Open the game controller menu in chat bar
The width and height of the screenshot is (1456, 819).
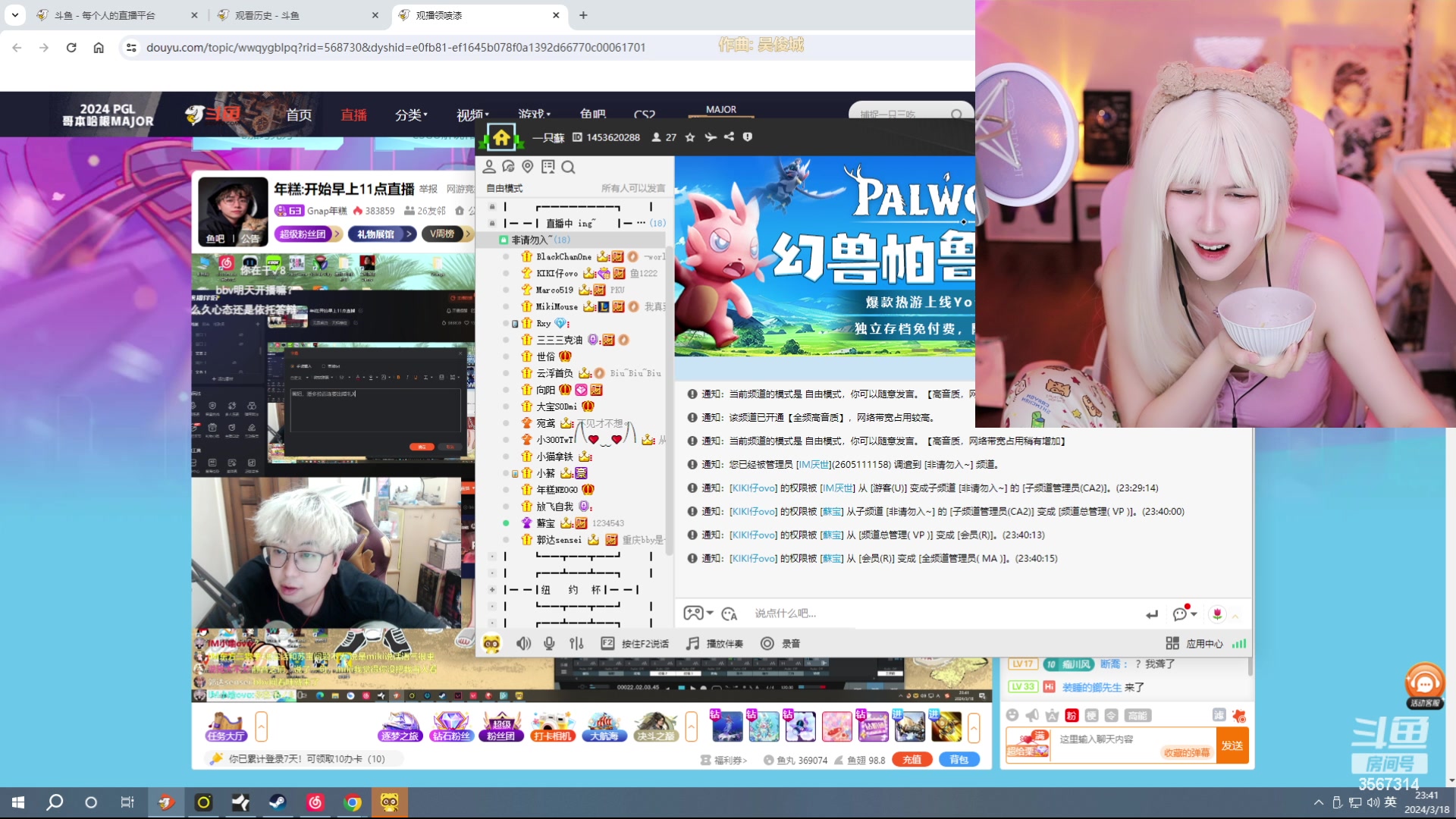point(698,613)
